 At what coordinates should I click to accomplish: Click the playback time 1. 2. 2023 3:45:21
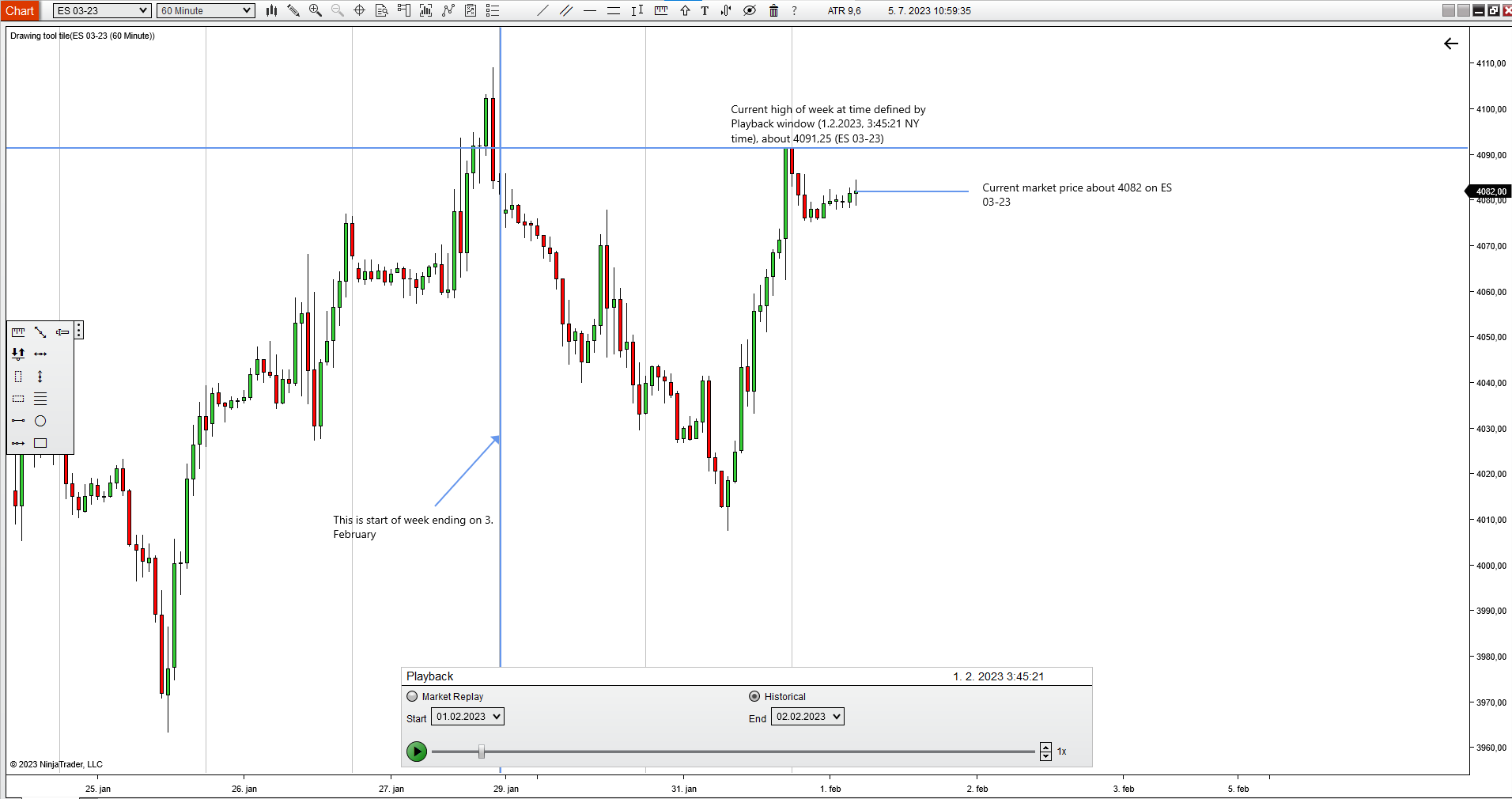[x=999, y=676]
